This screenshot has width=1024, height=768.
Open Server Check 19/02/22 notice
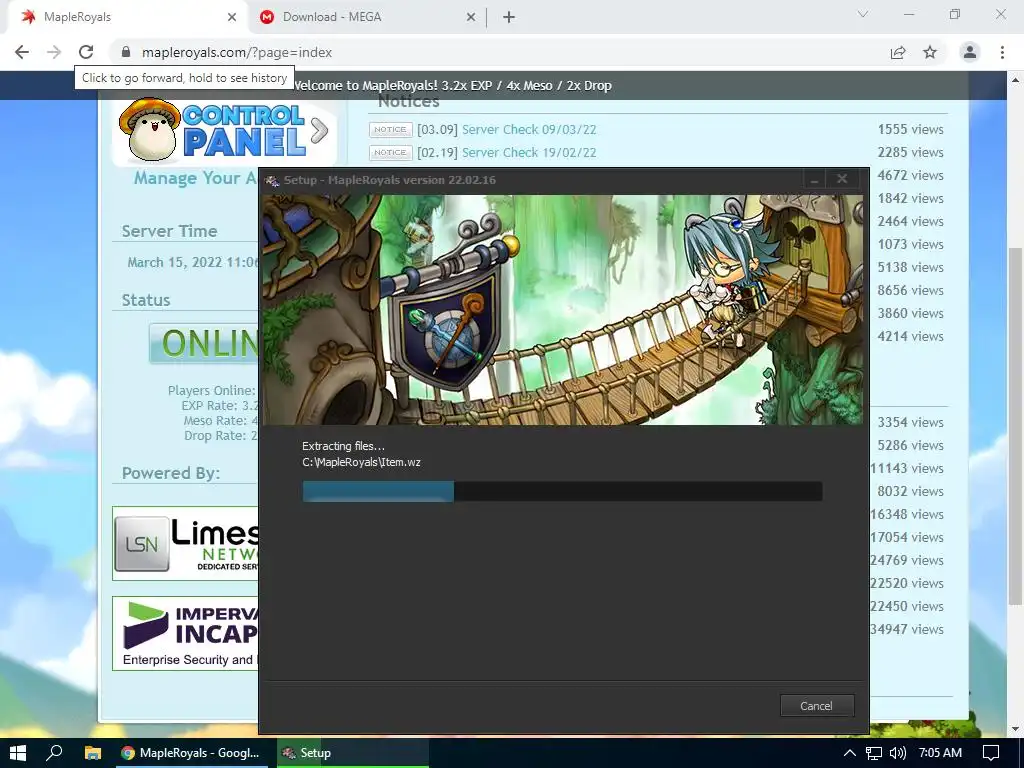[x=529, y=152]
